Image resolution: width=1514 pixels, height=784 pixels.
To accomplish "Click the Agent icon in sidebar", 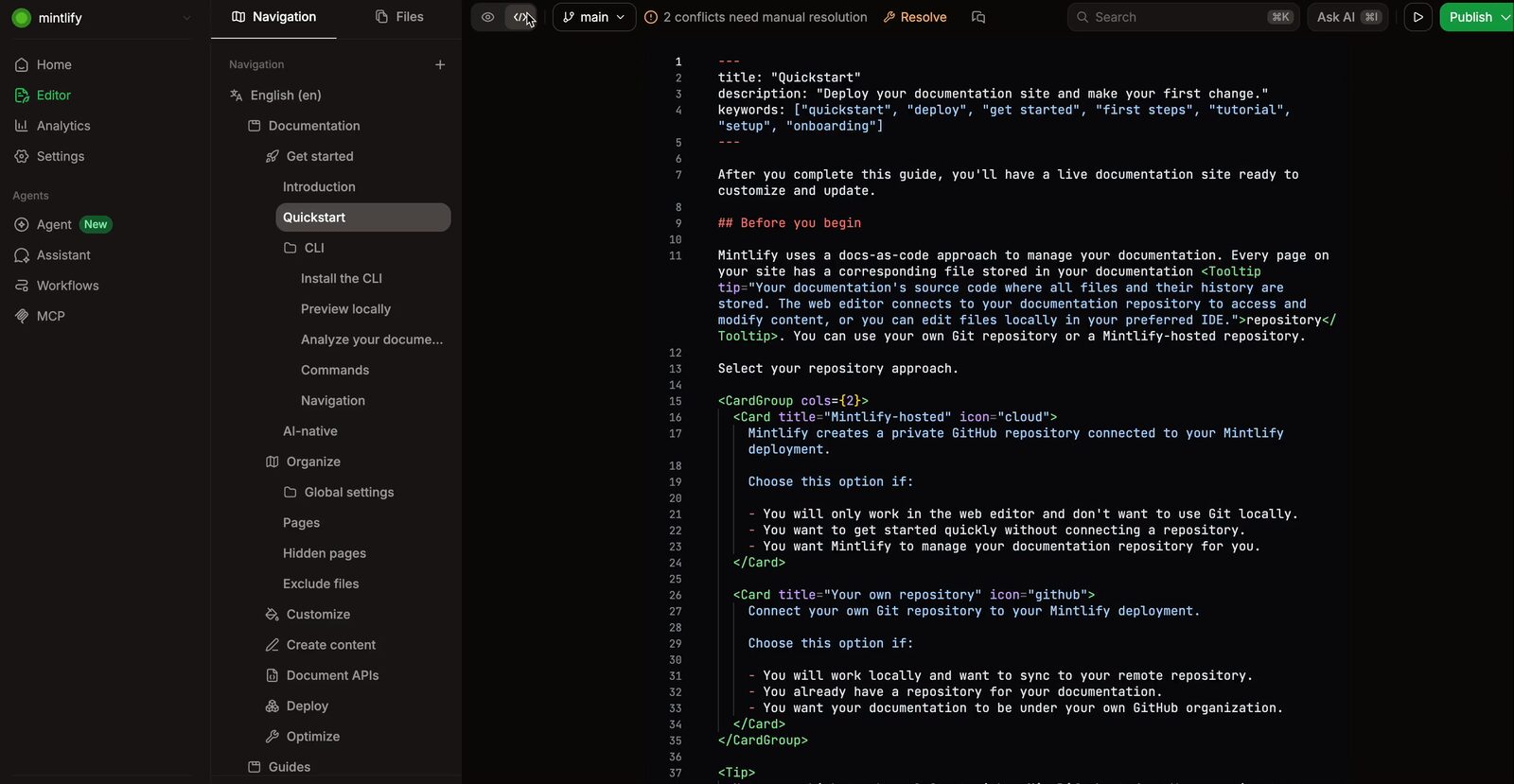I will [22, 224].
